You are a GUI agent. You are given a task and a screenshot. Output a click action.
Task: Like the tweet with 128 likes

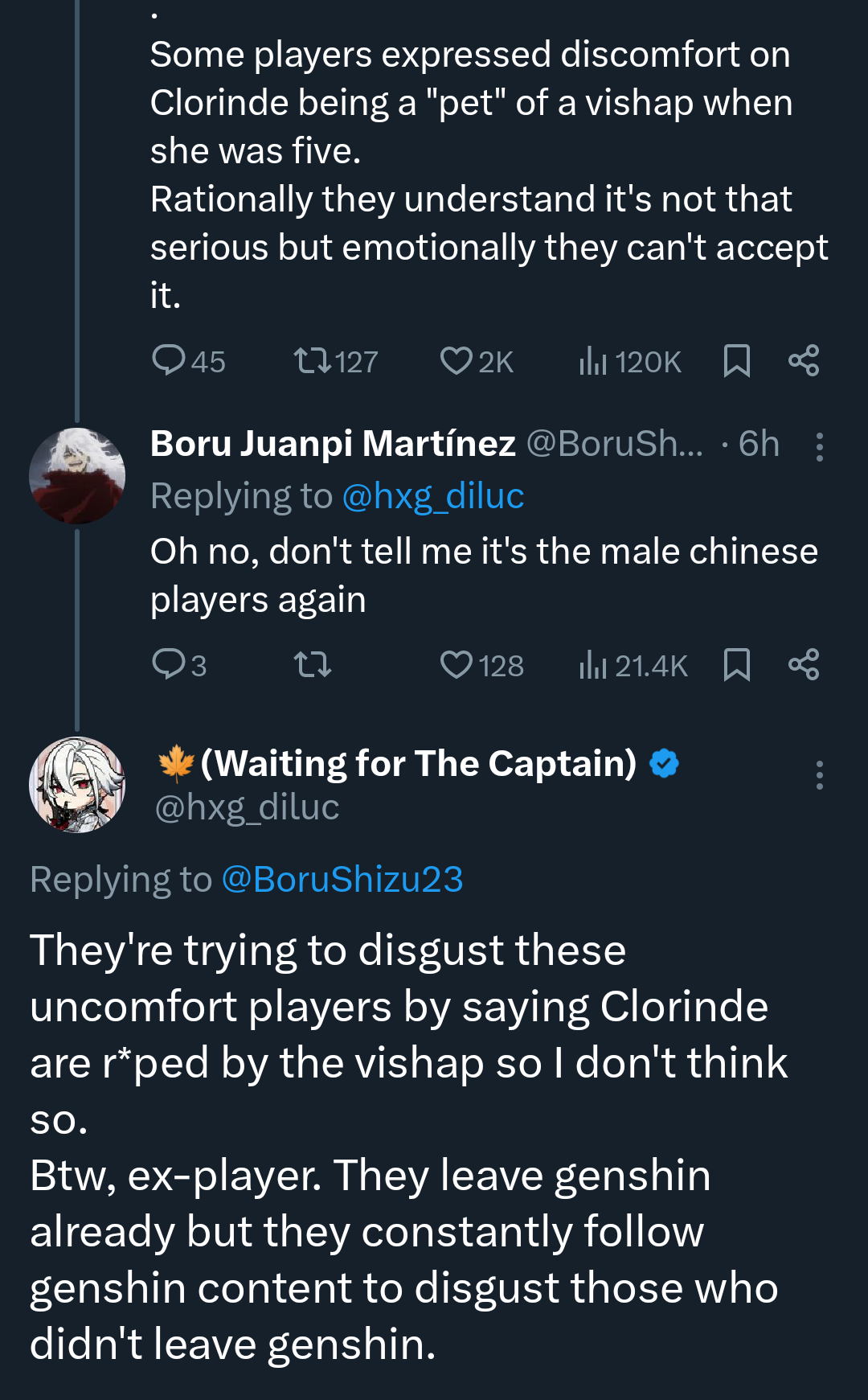(x=457, y=664)
